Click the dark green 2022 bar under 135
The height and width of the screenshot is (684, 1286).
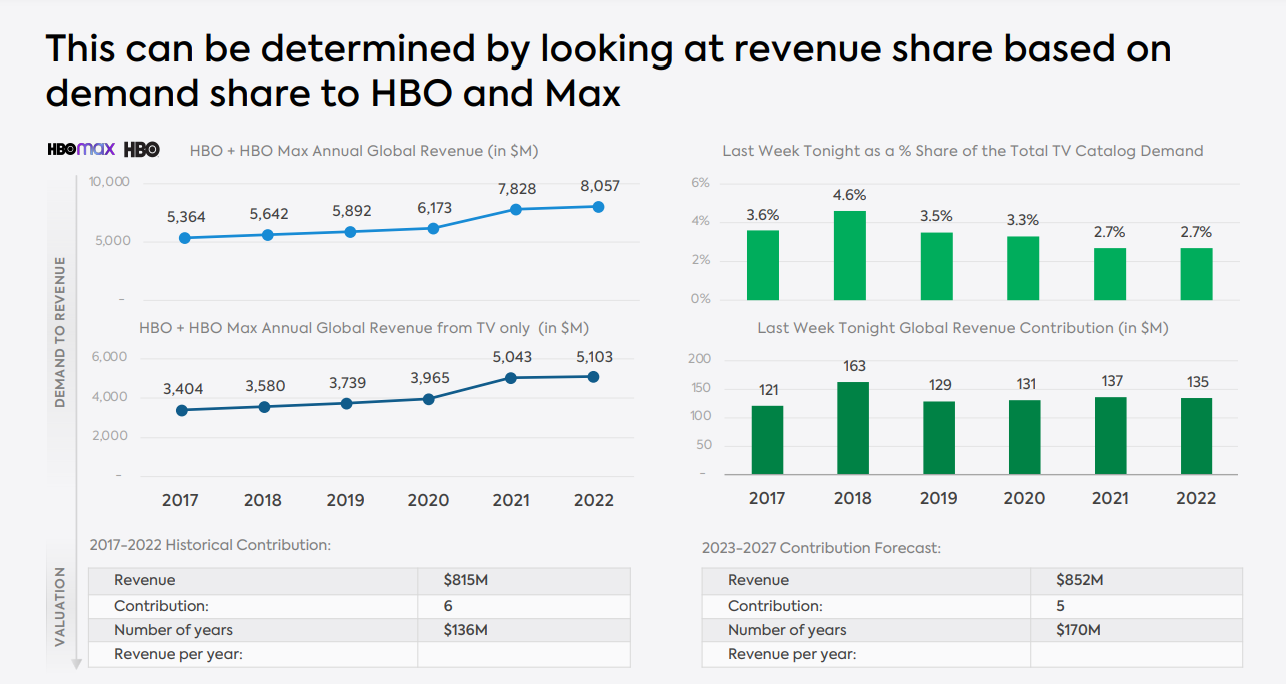(x=1197, y=436)
